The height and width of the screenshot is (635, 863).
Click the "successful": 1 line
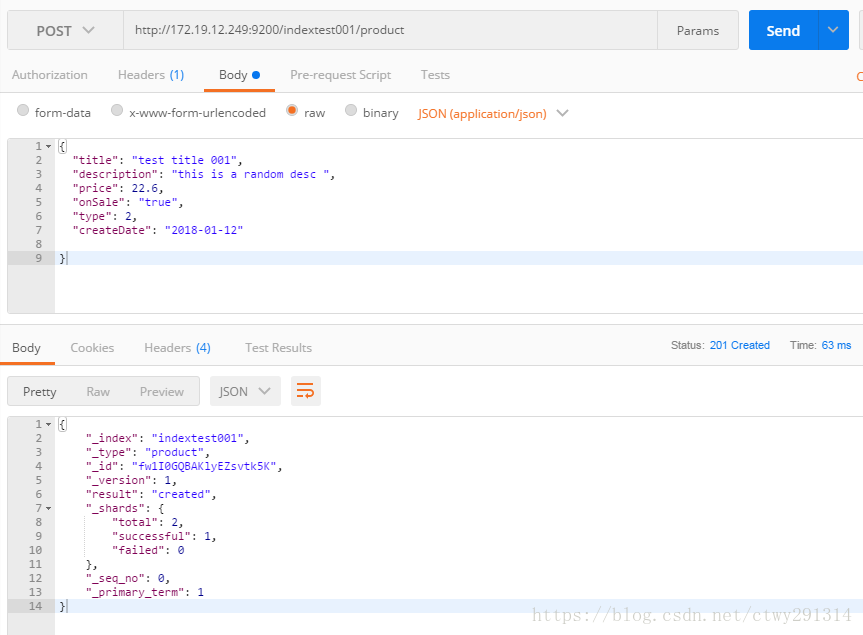coord(164,537)
